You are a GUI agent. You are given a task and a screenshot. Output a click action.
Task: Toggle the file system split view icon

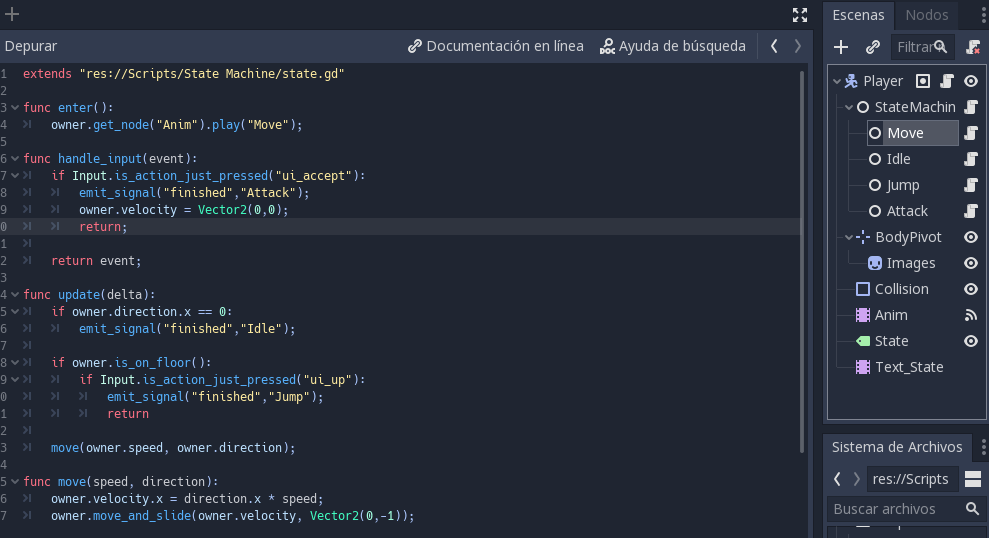[x=972, y=479]
